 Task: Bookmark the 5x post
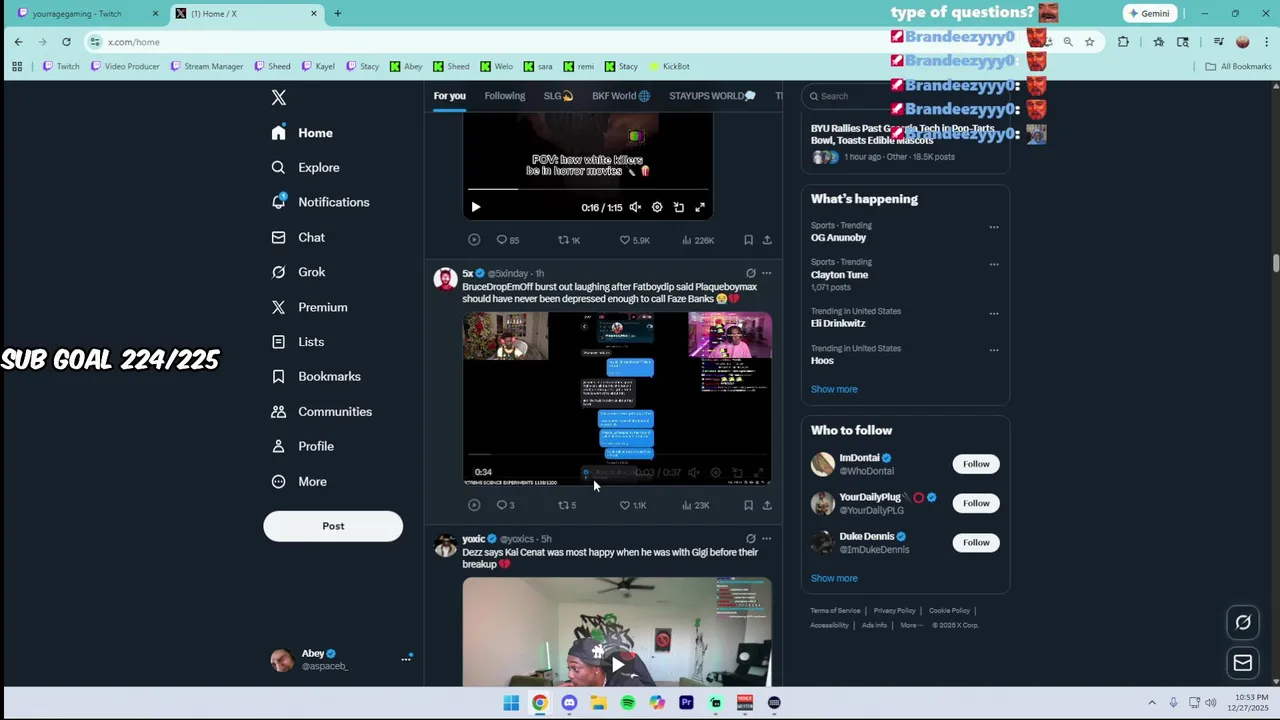coord(748,505)
